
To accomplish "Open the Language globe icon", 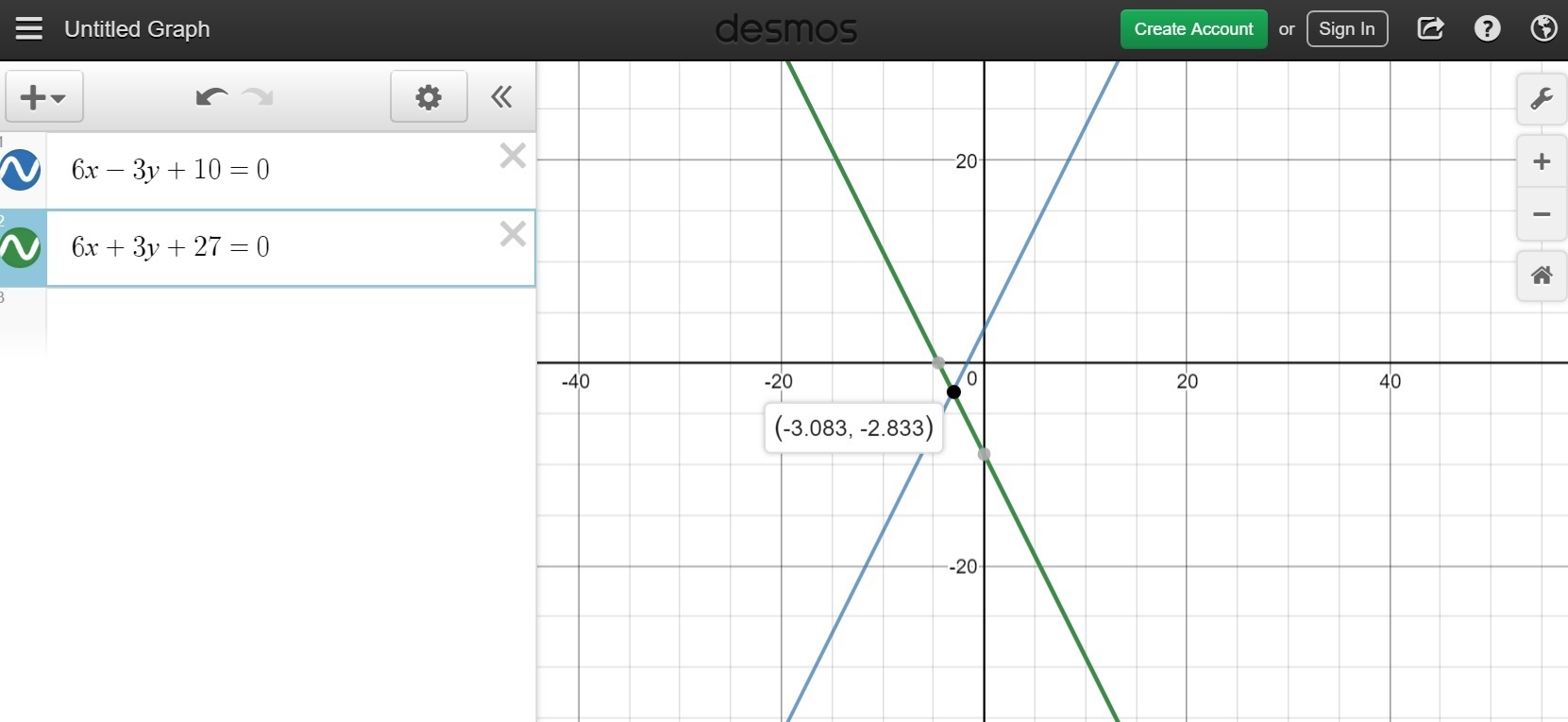I will tap(1543, 29).
